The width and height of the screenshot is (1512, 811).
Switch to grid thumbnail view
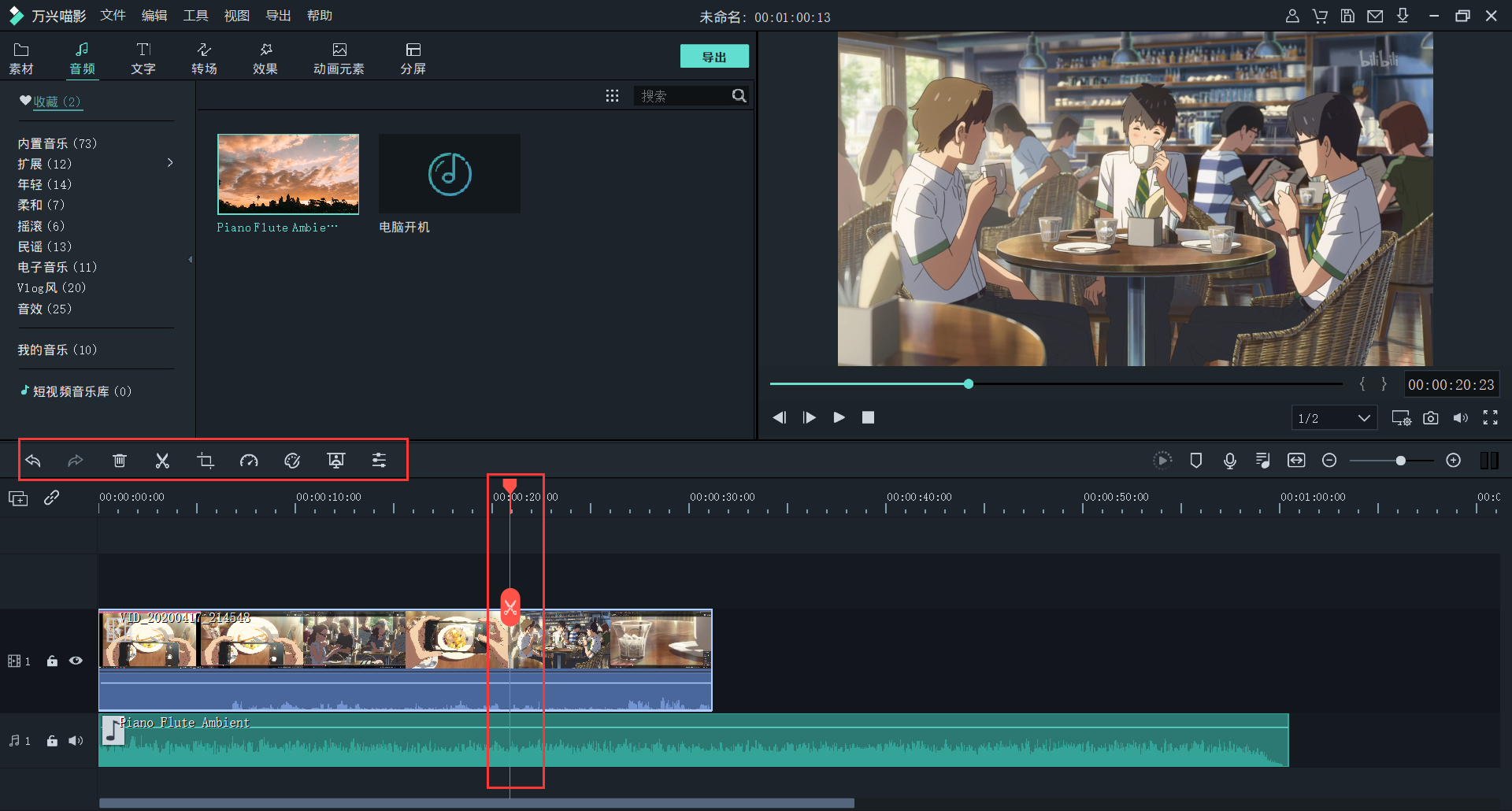(612, 95)
